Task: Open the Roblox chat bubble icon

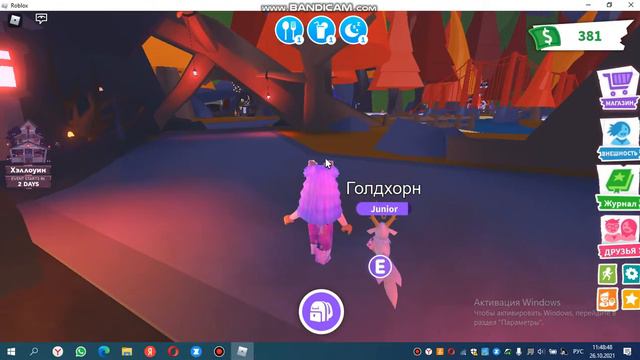Action: tap(41, 19)
